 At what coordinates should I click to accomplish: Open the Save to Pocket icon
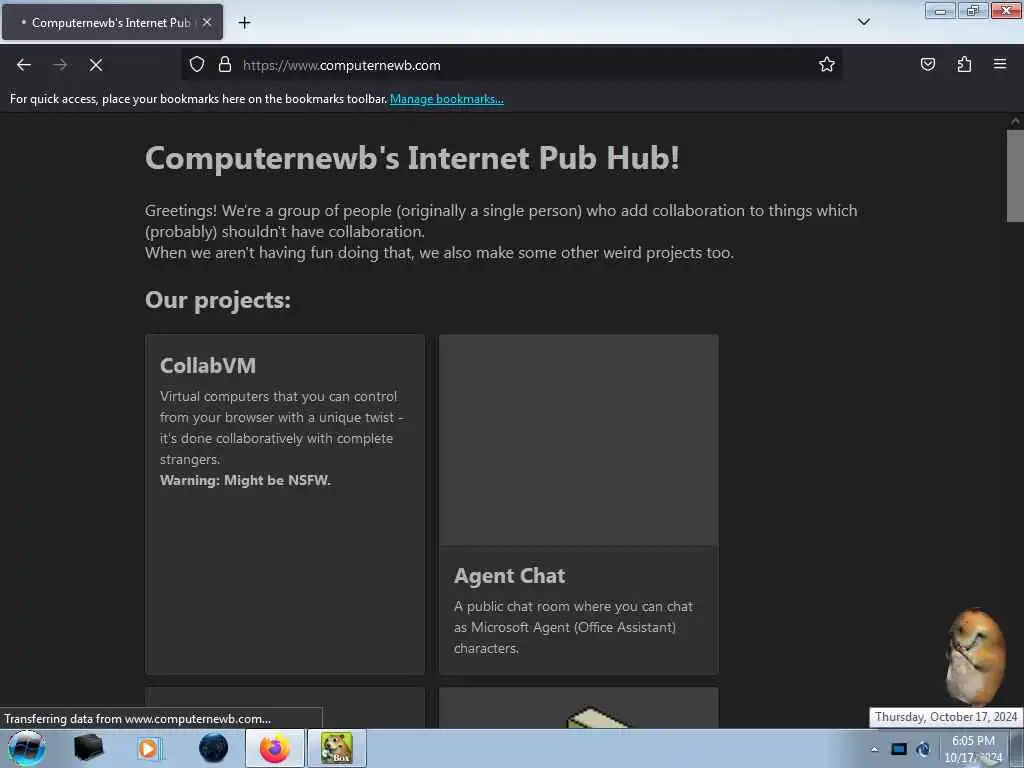[927, 65]
